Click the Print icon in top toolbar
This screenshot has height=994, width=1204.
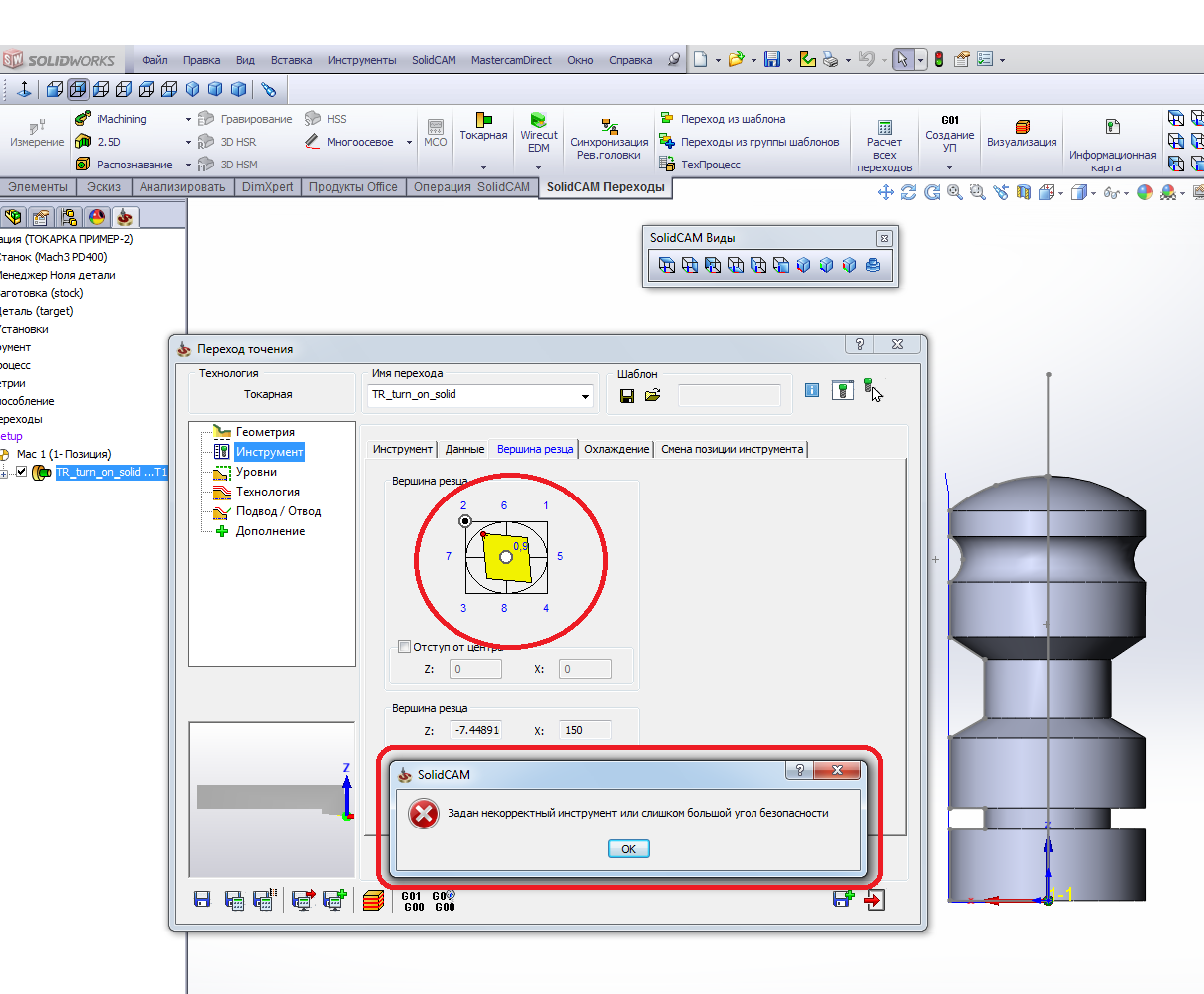831,60
